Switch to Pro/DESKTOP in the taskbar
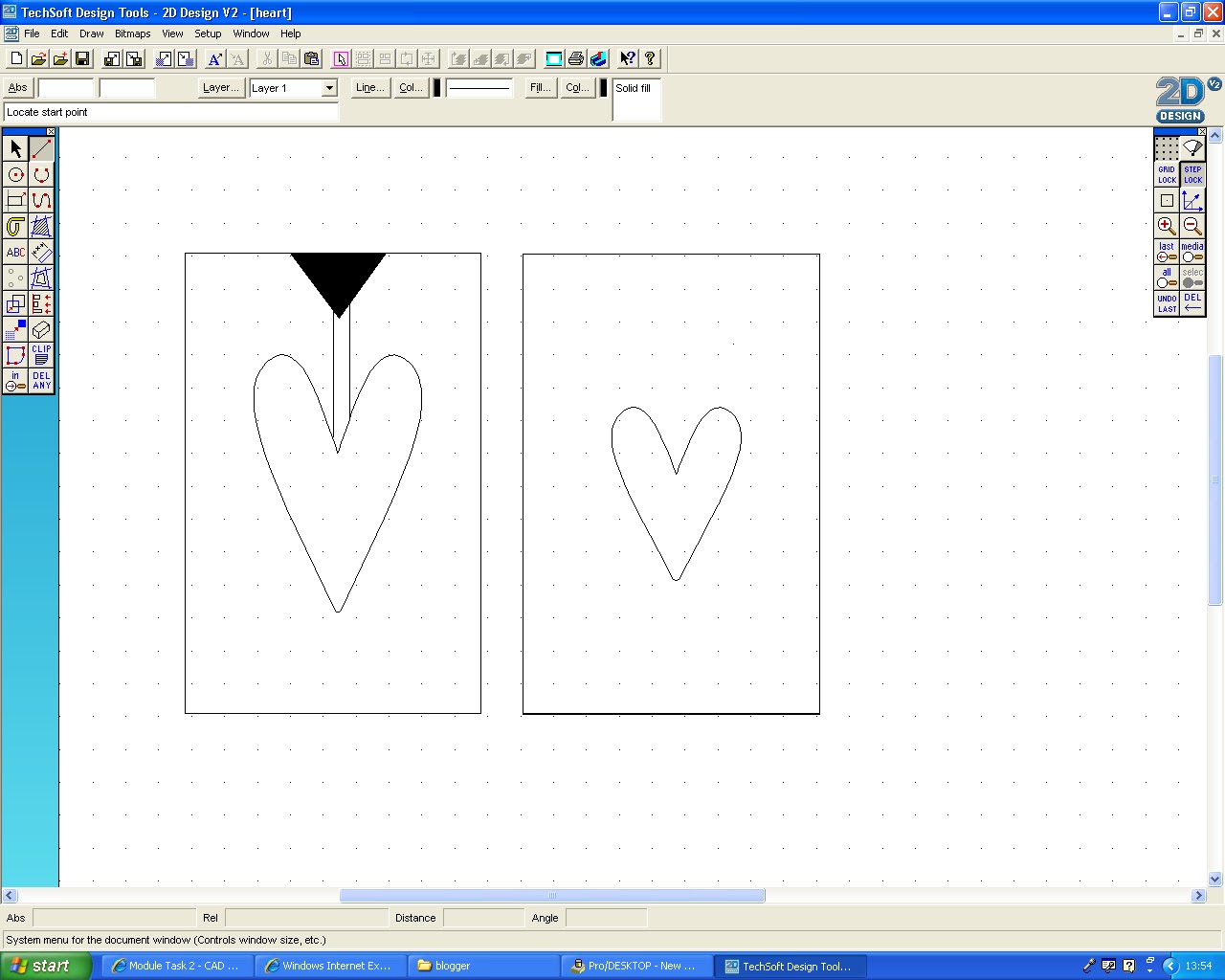The height and width of the screenshot is (980, 1225). 636,966
